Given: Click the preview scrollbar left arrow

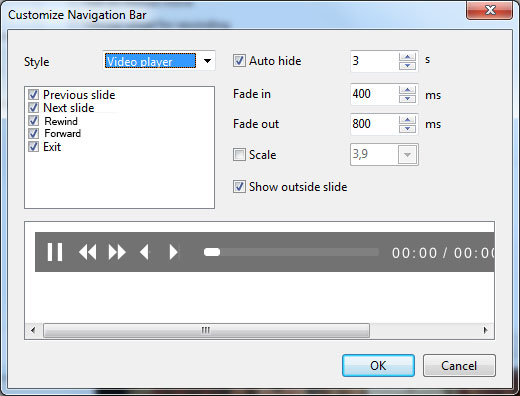Looking at the screenshot, I should pyautogui.click(x=33, y=330).
